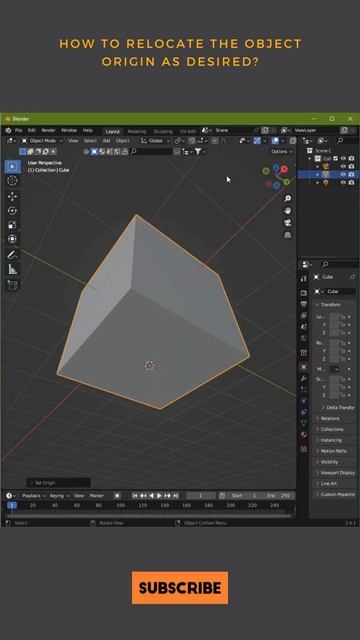The height and width of the screenshot is (640, 360).
Task: Open the Physics properties tab
Action: pyautogui.click(x=304, y=401)
